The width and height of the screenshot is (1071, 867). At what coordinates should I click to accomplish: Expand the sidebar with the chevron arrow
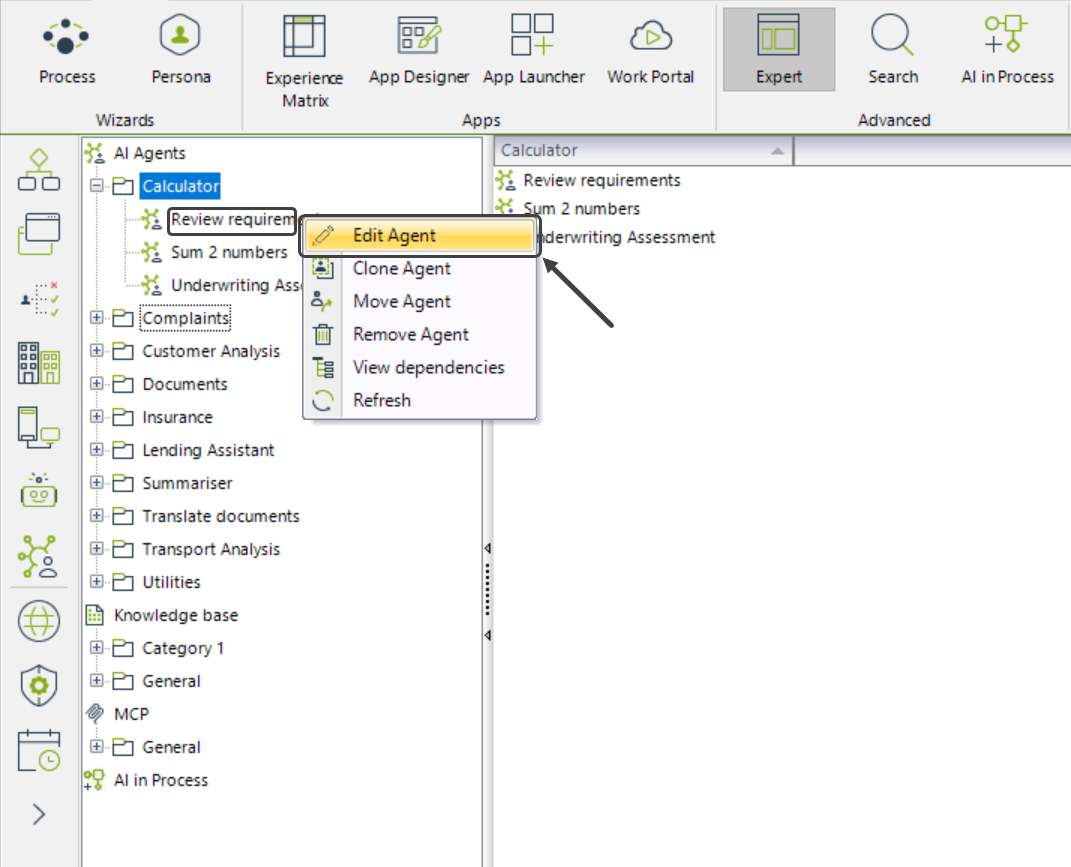[39, 814]
